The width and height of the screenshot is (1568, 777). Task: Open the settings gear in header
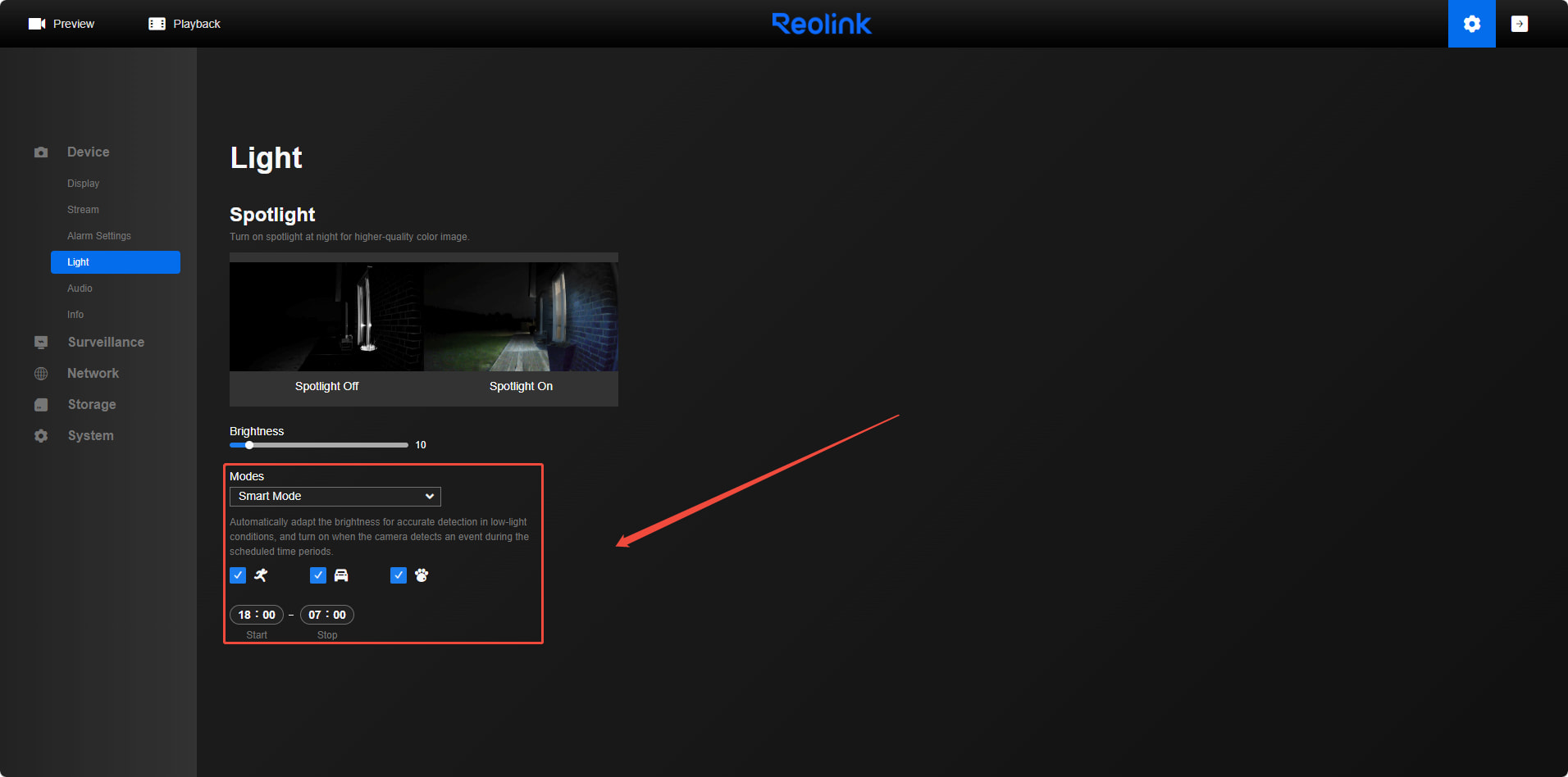1471,24
